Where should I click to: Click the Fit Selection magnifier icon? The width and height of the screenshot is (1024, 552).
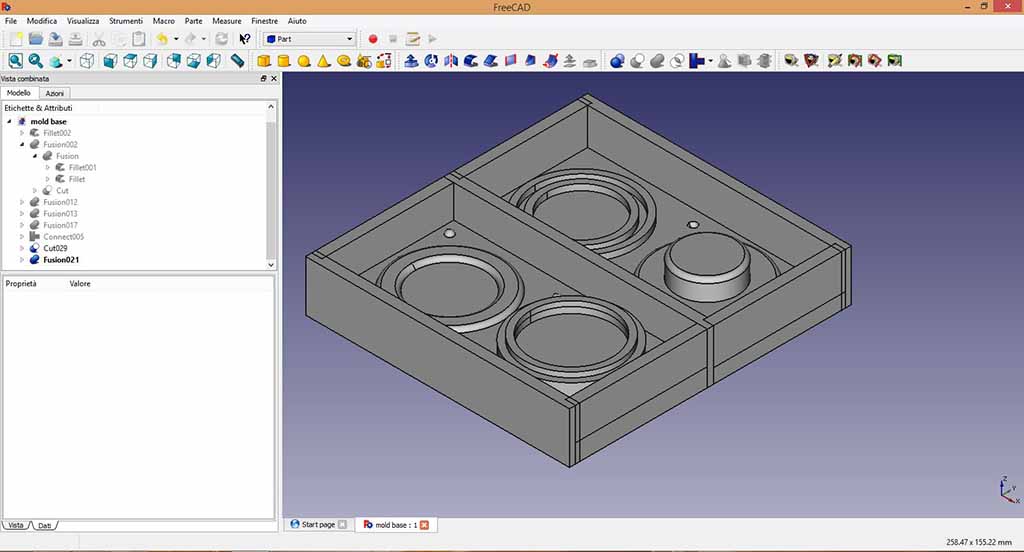click(35, 61)
